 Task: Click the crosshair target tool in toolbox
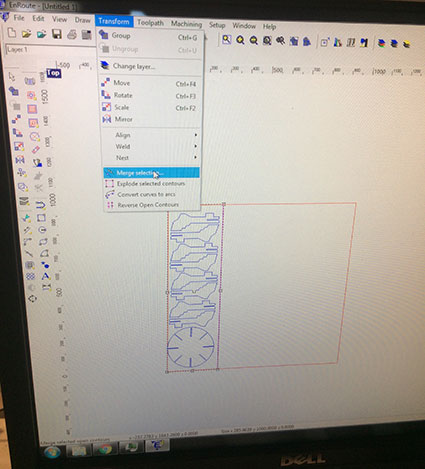(x=32, y=298)
